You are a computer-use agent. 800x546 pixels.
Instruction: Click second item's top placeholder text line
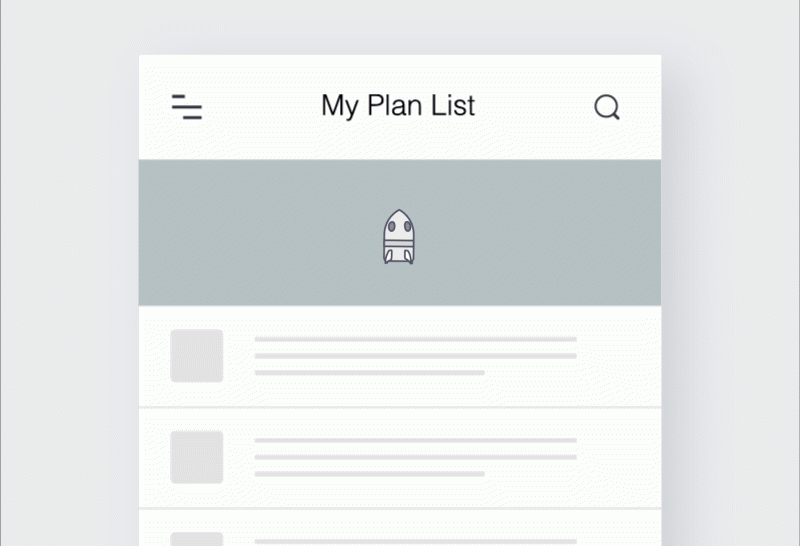415,440
